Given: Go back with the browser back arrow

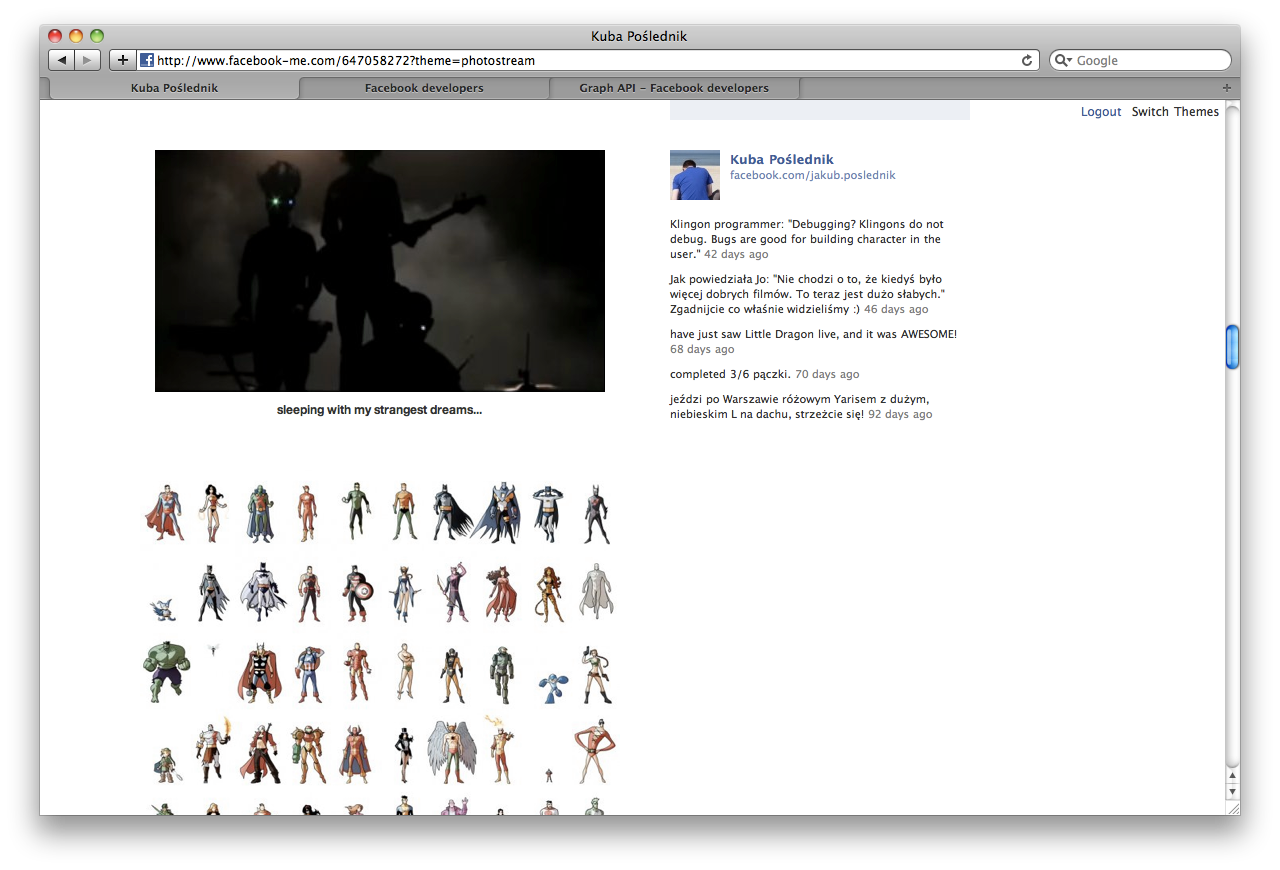Looking at the screenshot, I should (x=62, y=60).
